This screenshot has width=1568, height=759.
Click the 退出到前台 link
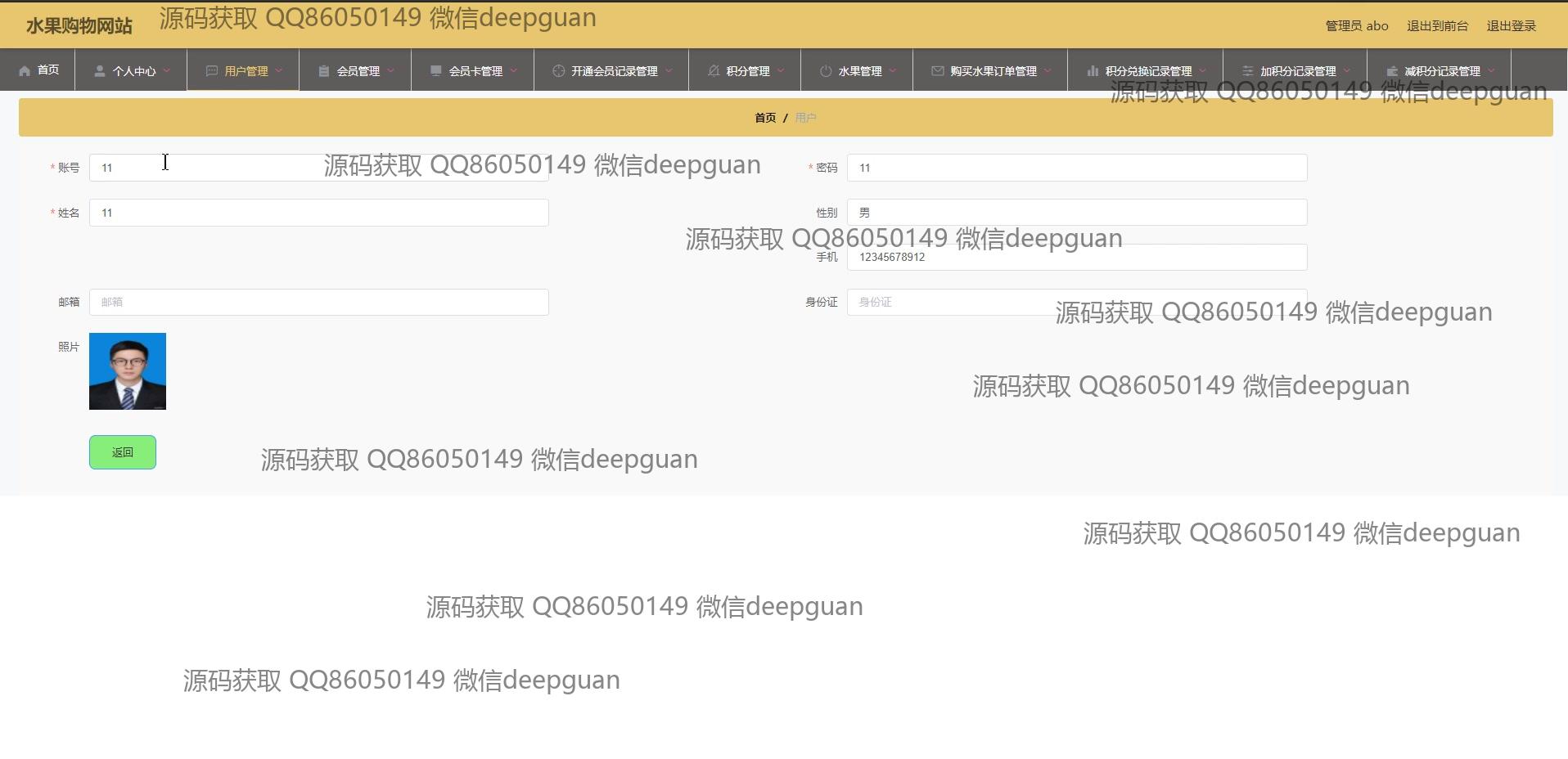click(1437, 26)
